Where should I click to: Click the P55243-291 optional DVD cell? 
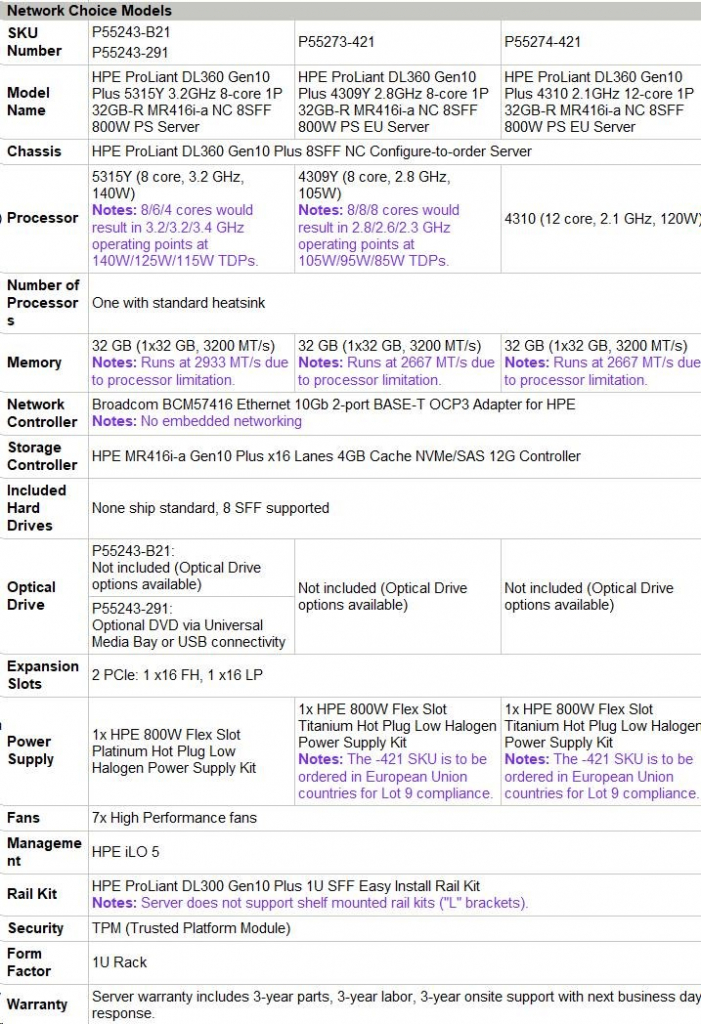(x=190, y=625)
